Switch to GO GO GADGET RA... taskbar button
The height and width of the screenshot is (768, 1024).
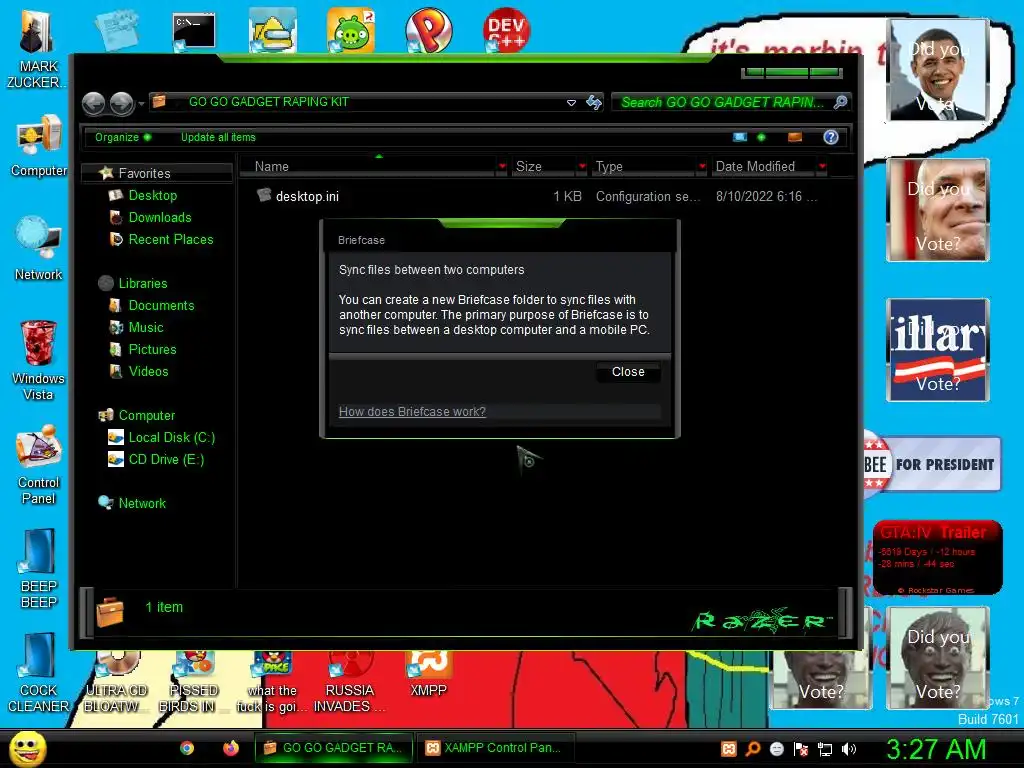pos(334,748)
